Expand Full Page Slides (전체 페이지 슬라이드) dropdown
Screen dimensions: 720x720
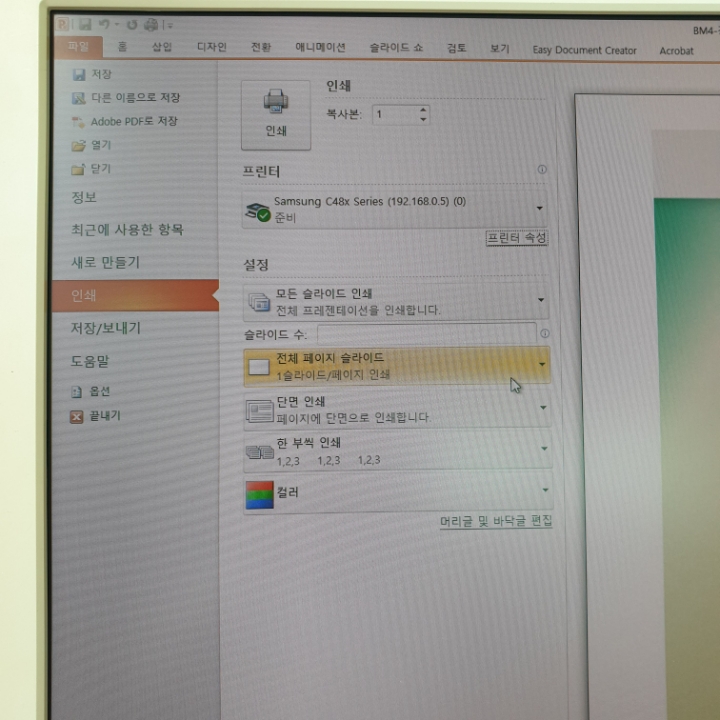(397, 366)
